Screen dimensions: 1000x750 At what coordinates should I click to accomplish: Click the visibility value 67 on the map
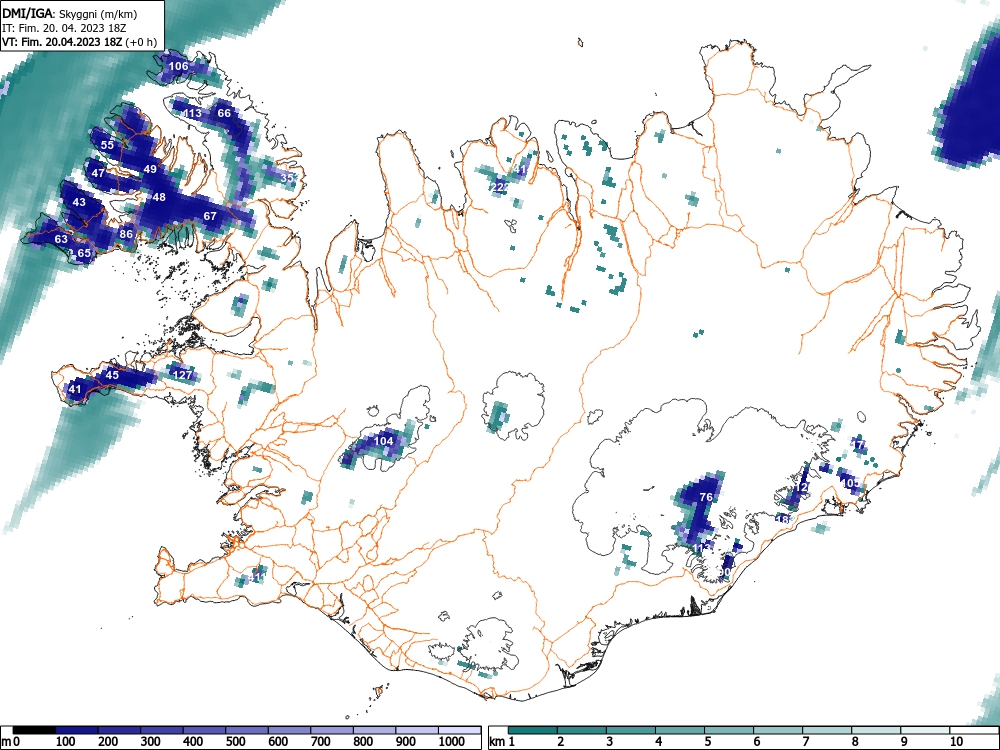pos(210,216)
